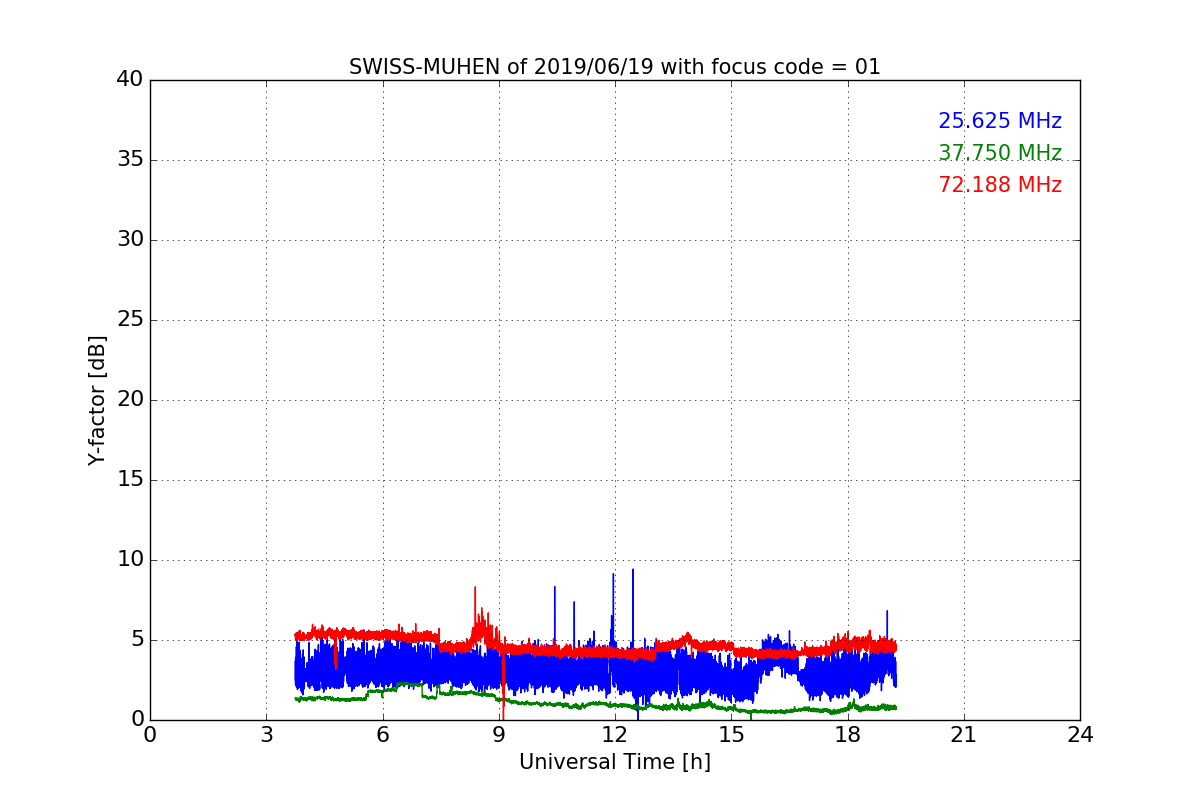This screenshot has height=800, width=1200.
Task: Click y-axis tick label 30
Action: point(130,240)
